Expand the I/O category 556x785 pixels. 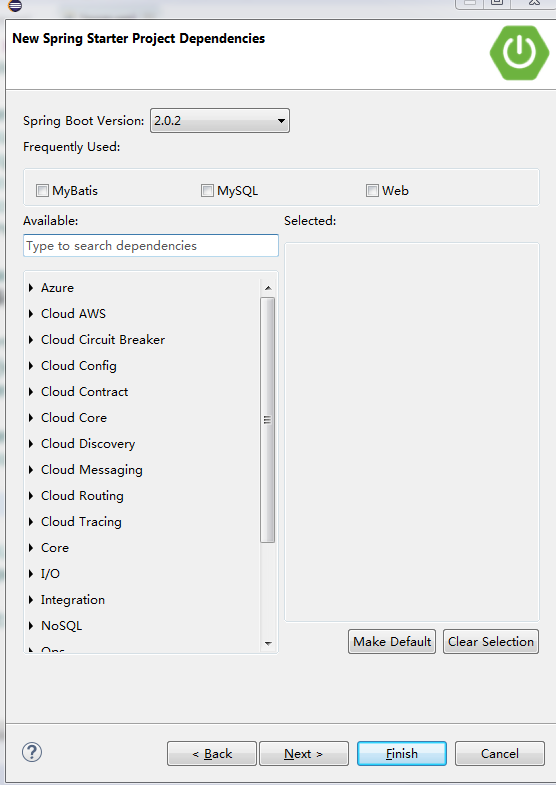click(x=31, y=574)
